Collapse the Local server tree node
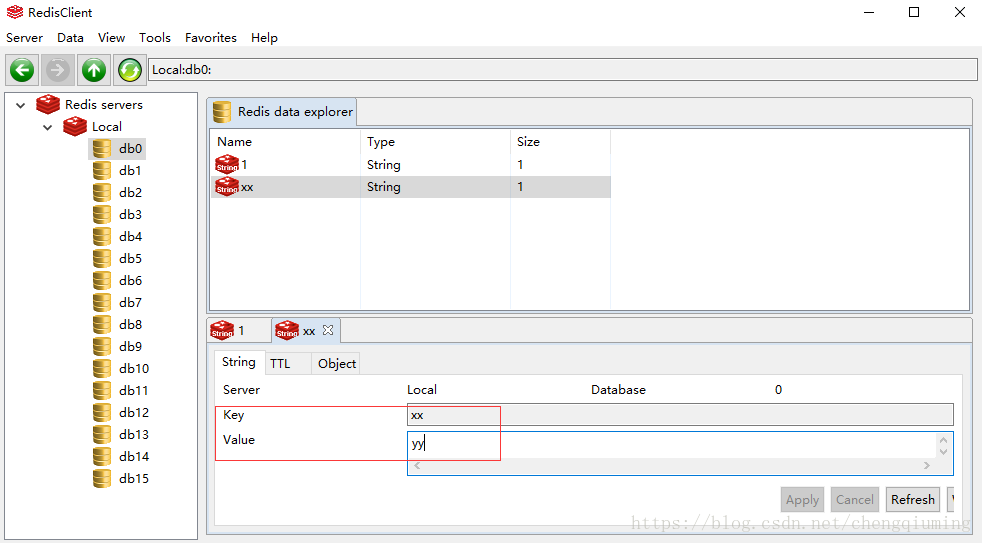 48,127
